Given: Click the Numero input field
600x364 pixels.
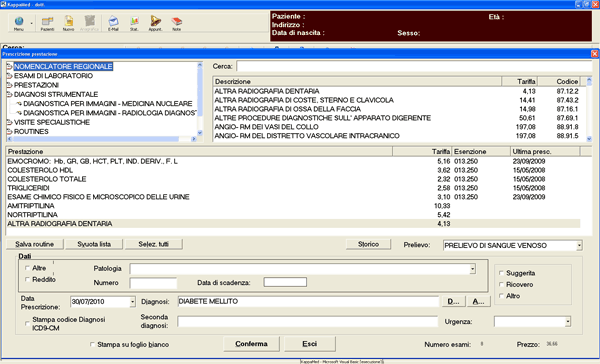Looking at the screenshot, I should (153, 283).
